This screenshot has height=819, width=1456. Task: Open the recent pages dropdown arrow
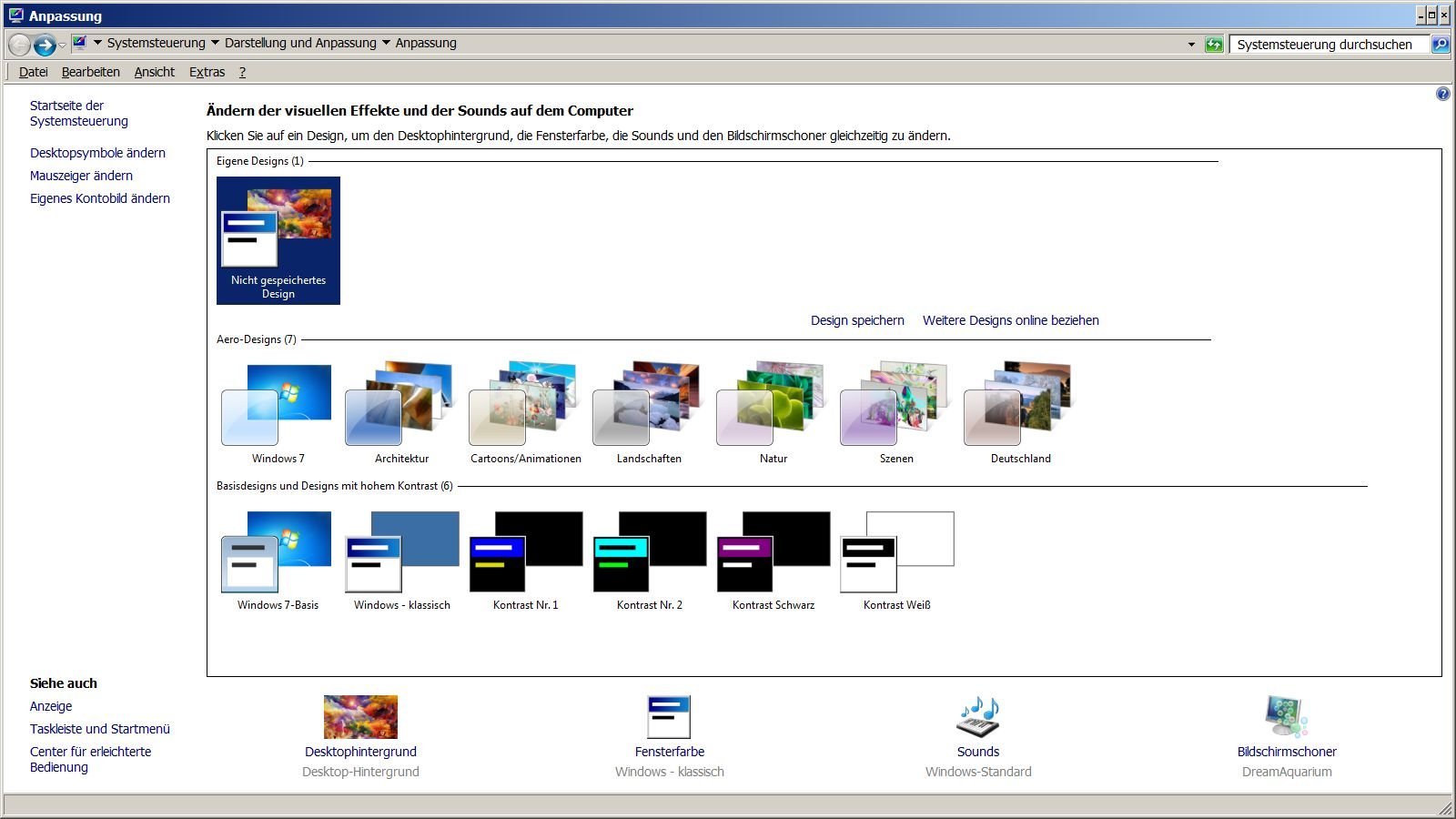tap(62, 45)
